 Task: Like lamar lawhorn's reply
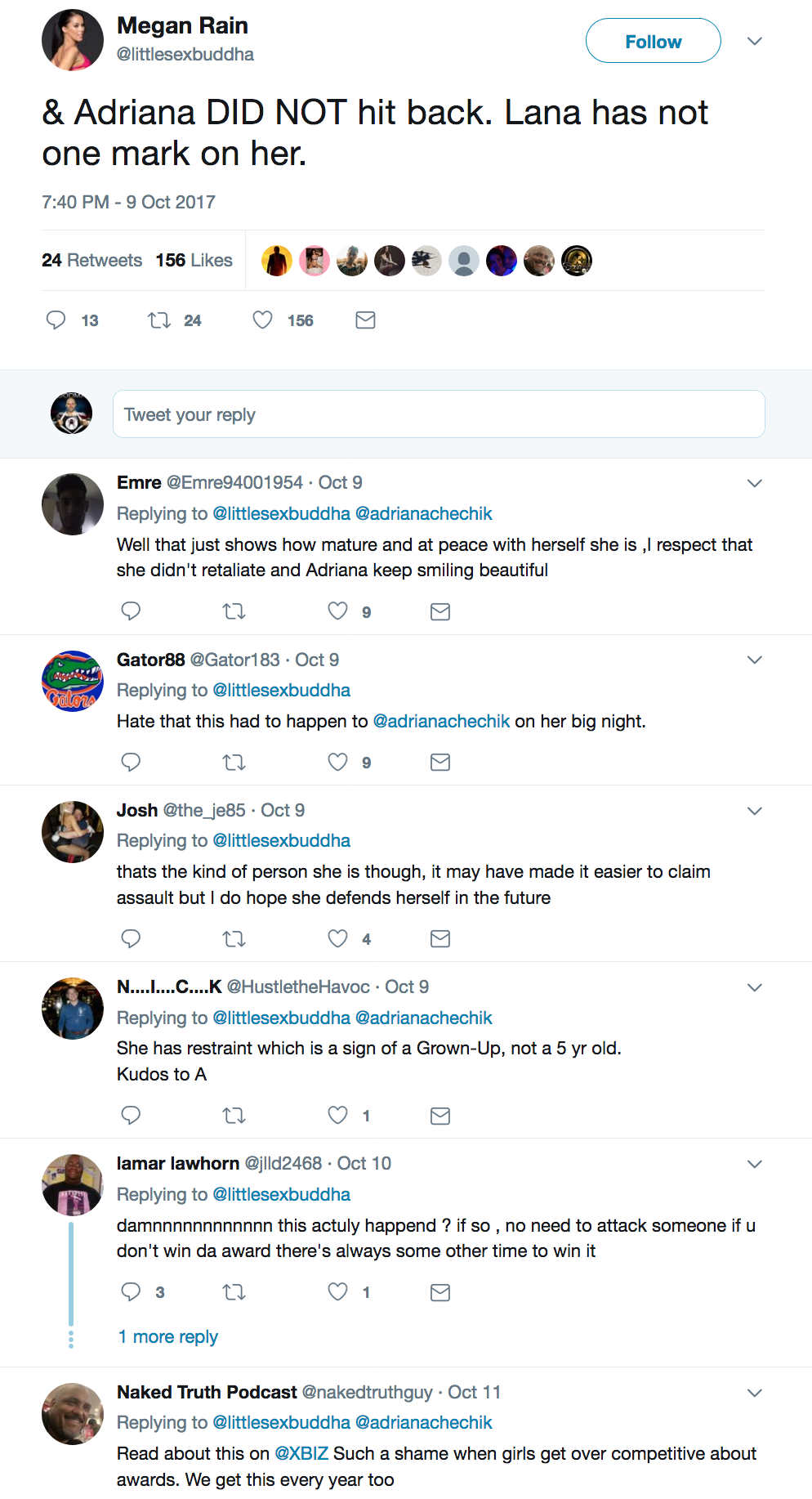(337, 1292)
